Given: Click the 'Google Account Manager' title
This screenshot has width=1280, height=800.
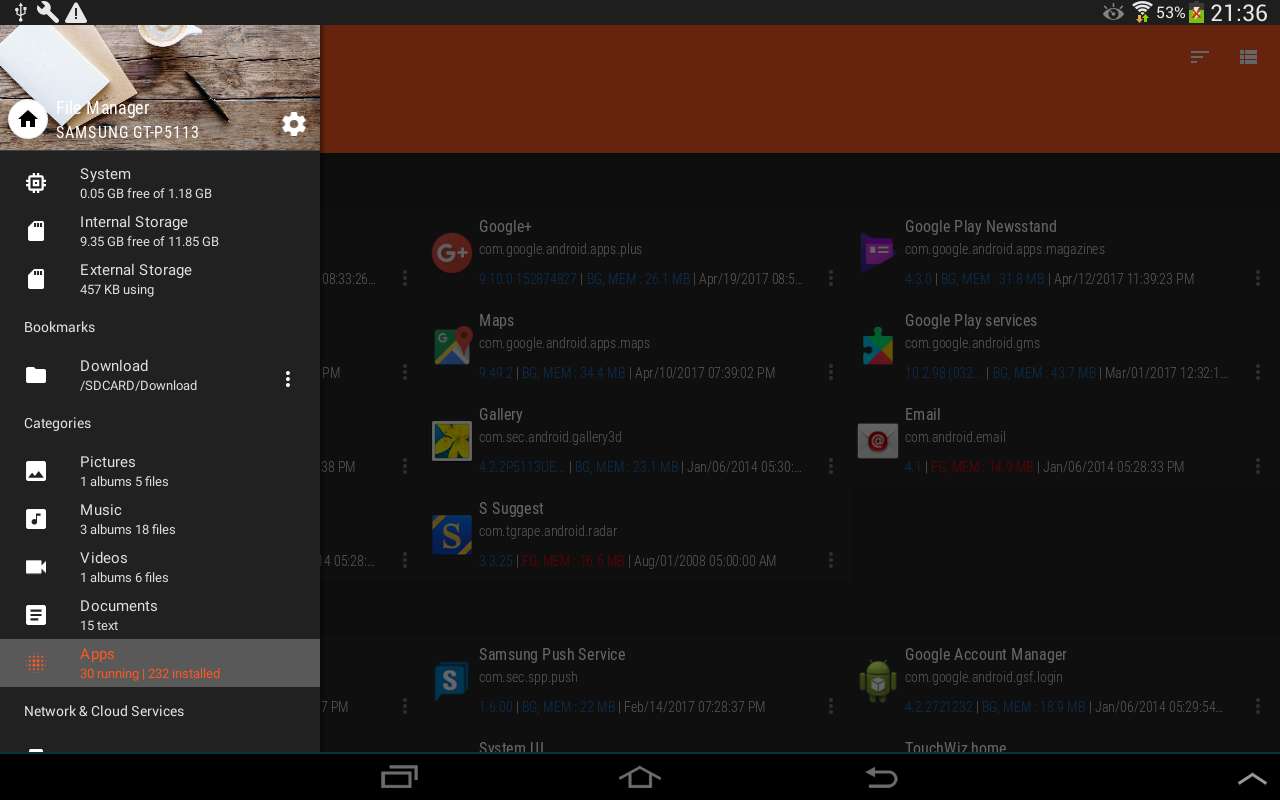Looking at the screenshot, I should [986, 655].
